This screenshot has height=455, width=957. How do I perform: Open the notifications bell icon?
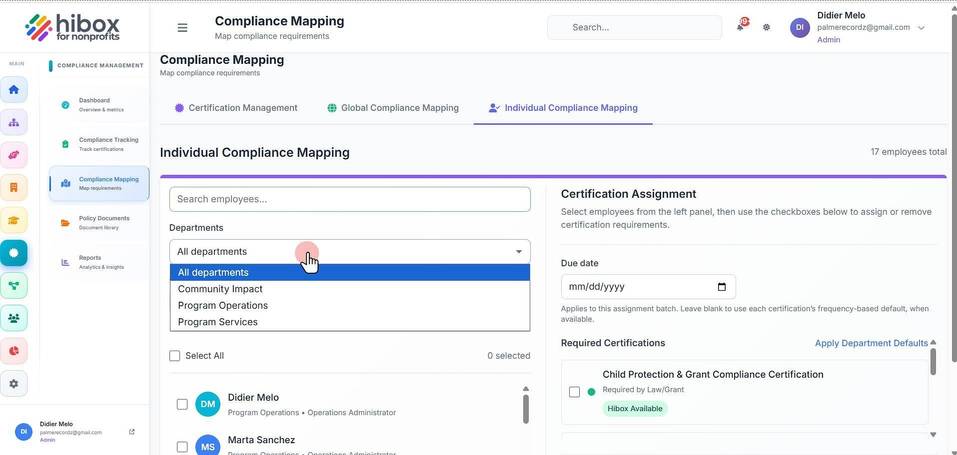[x=741, y=27]
